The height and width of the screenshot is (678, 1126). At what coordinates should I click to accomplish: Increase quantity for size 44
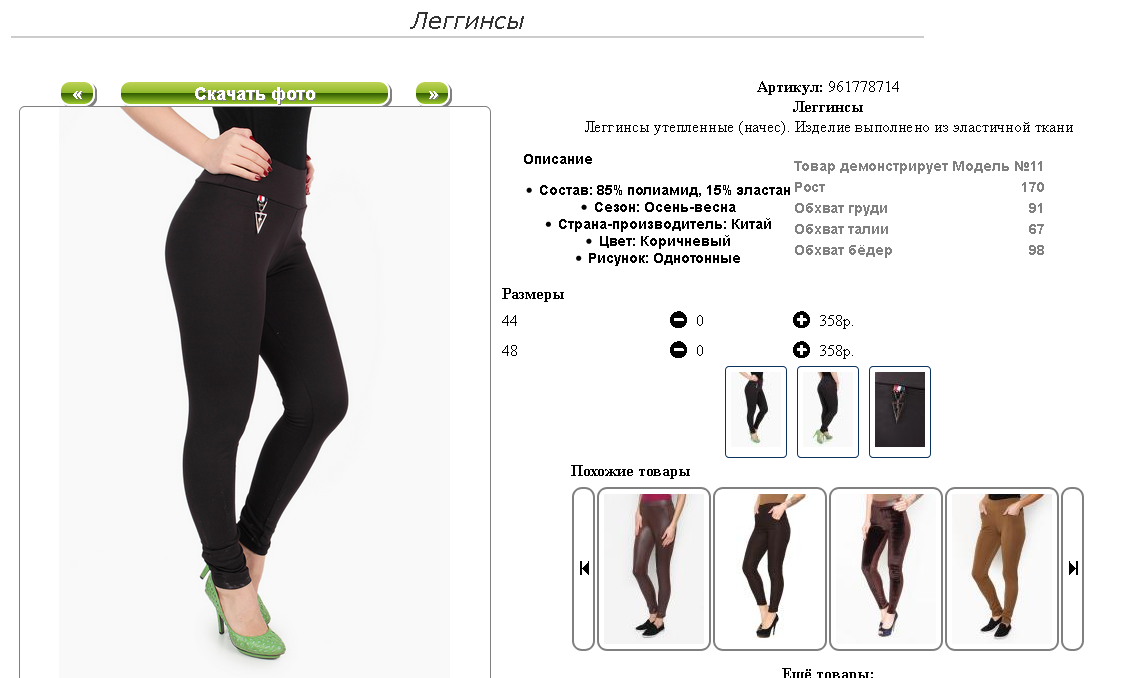801,320
